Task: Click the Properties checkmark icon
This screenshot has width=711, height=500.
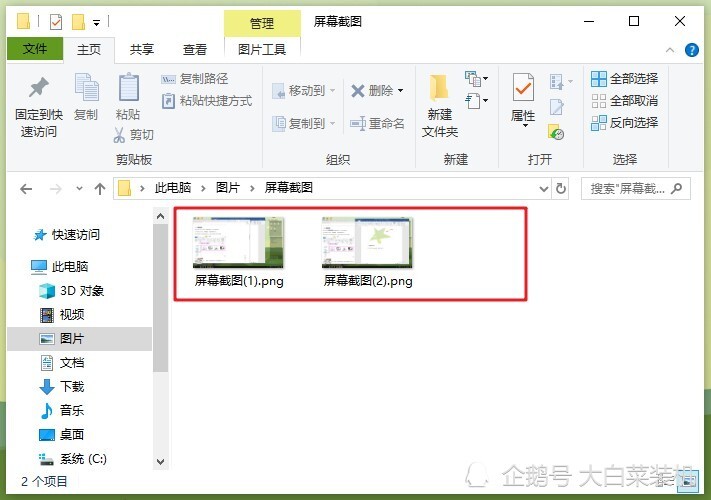Action: [523, 87]
